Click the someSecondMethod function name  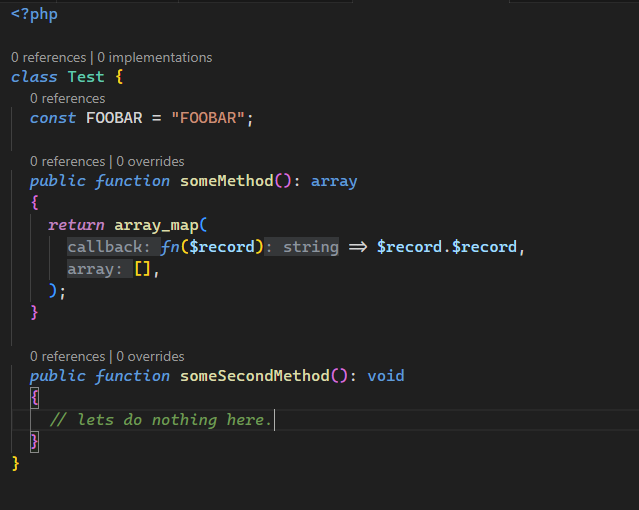pos(254,376)
